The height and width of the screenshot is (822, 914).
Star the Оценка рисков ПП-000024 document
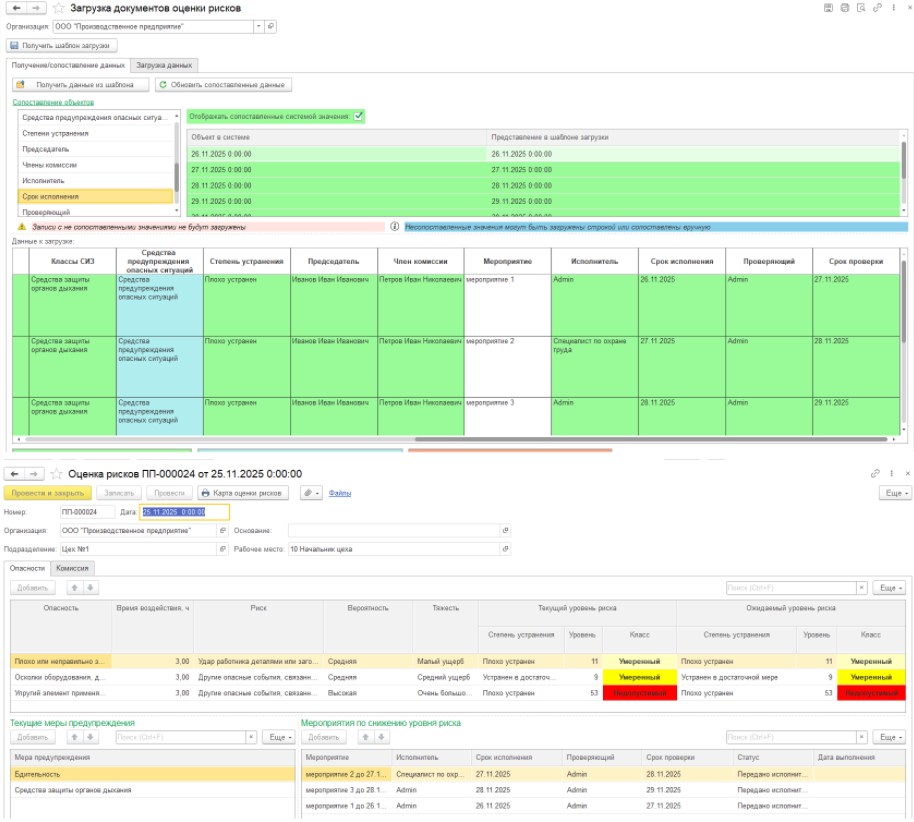57,473
